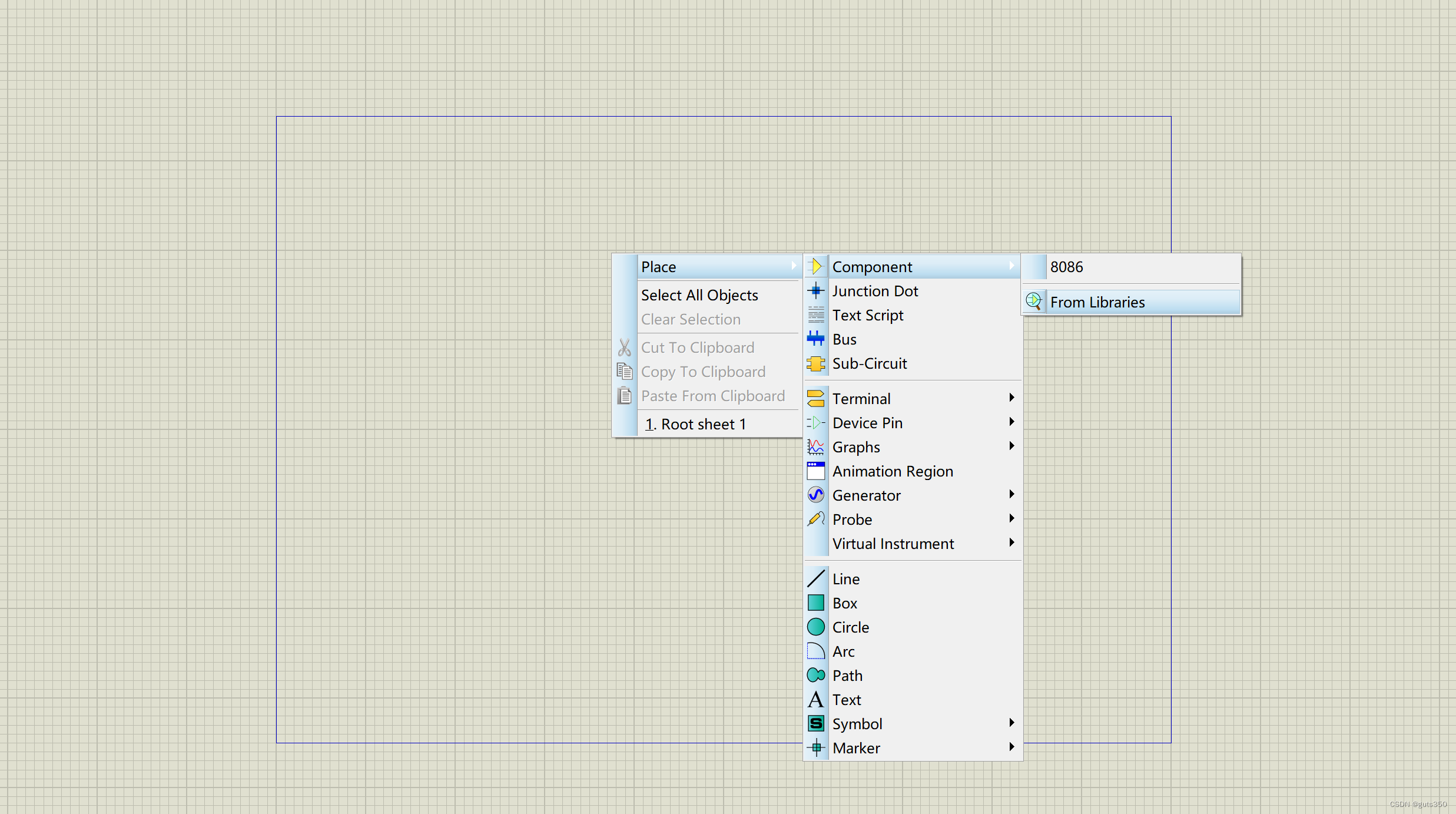Click the Probe menu entry

852,519
